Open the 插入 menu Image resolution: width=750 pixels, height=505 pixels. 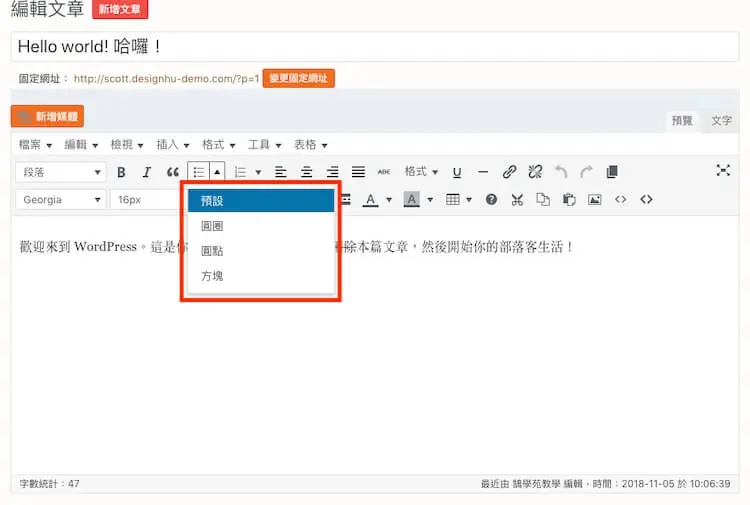click(x=173, y=144)
